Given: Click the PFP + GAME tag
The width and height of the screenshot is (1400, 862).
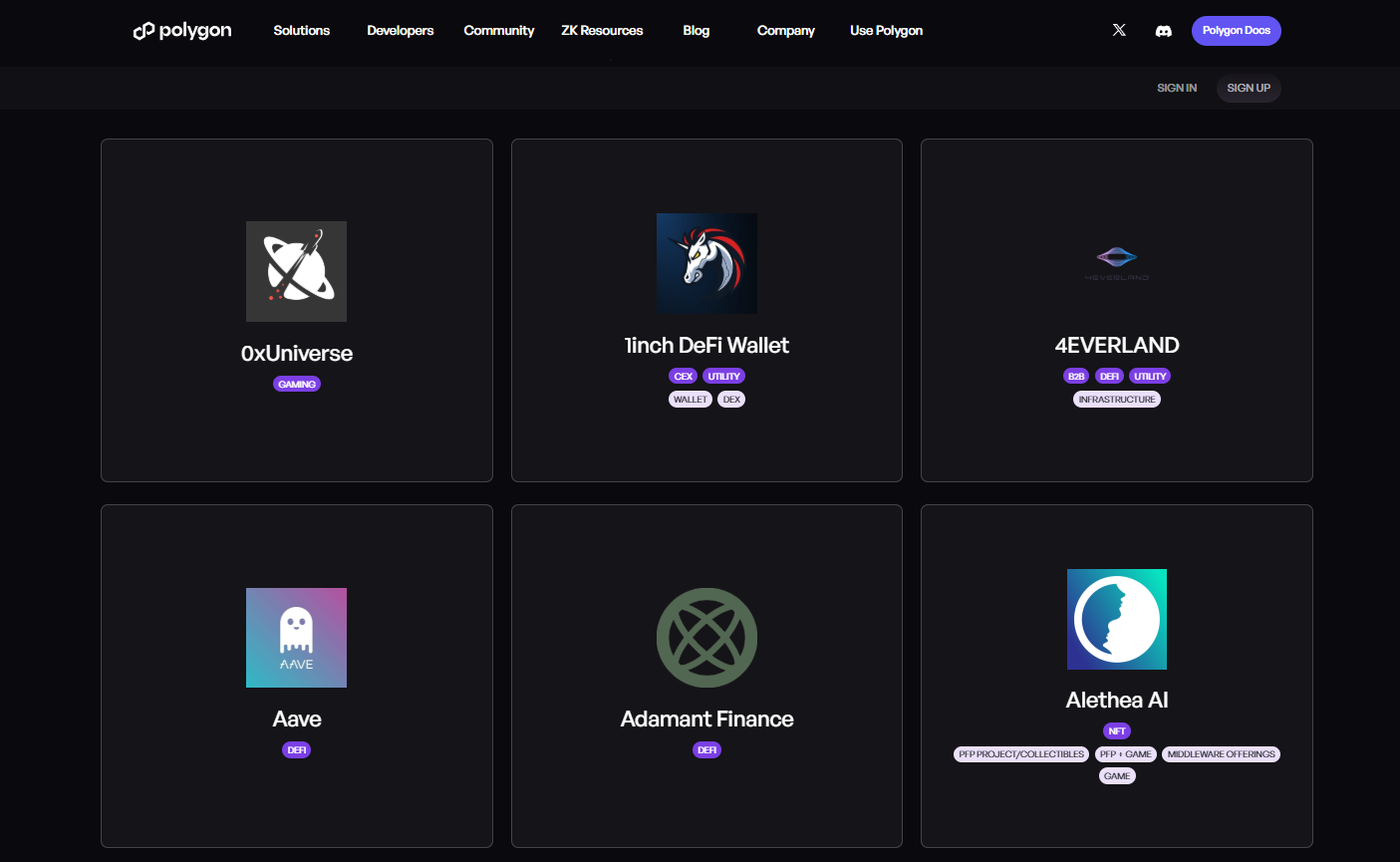Looking at the screenshot, I should pyautogui.click(x=1126, y=754).
